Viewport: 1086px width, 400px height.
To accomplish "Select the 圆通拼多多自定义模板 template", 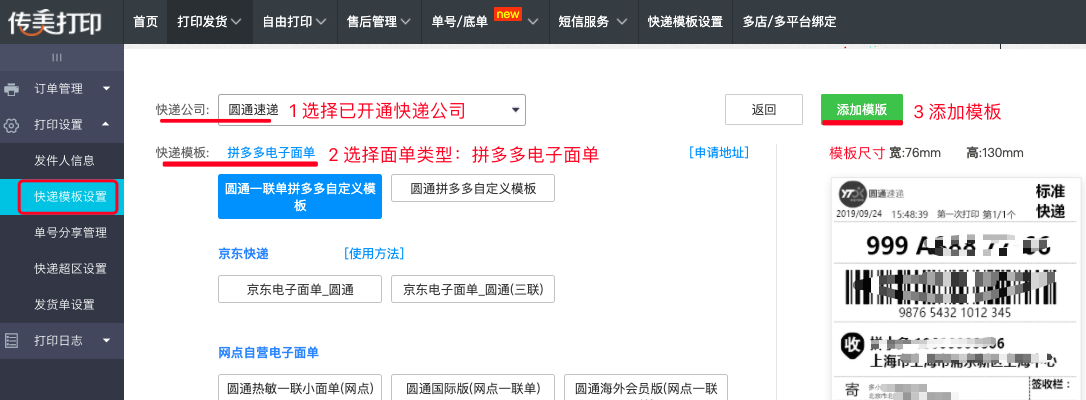I will click(472, 188).
